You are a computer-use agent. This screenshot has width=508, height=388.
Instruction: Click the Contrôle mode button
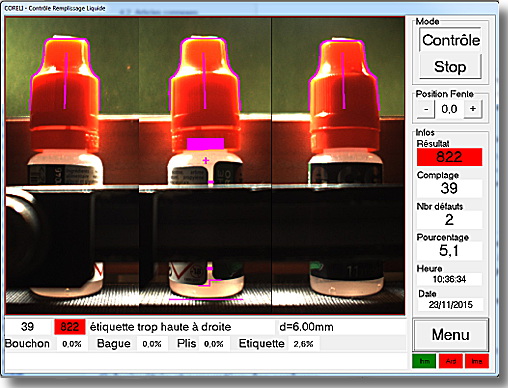pyautogui.click(x=450, y=40)
